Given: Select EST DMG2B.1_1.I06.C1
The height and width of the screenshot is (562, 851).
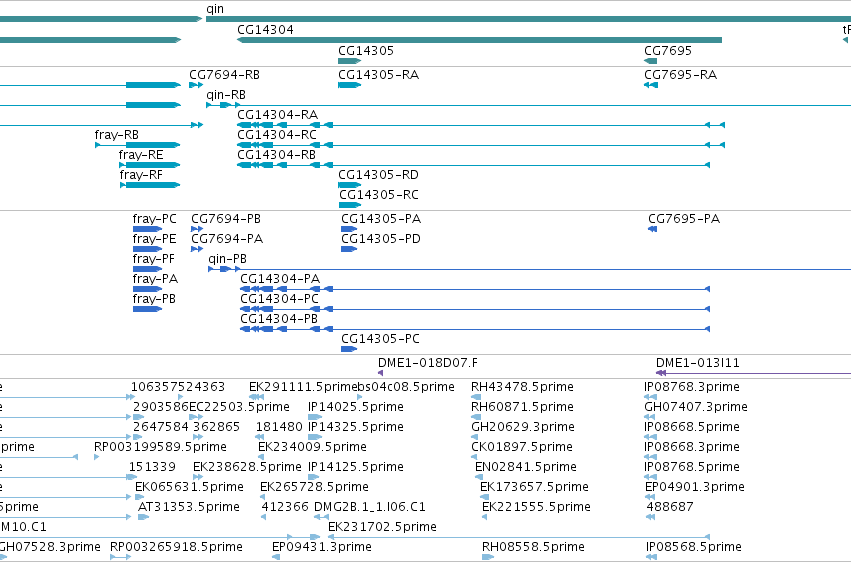Looking at the screenshot, I should pos(370,507).
